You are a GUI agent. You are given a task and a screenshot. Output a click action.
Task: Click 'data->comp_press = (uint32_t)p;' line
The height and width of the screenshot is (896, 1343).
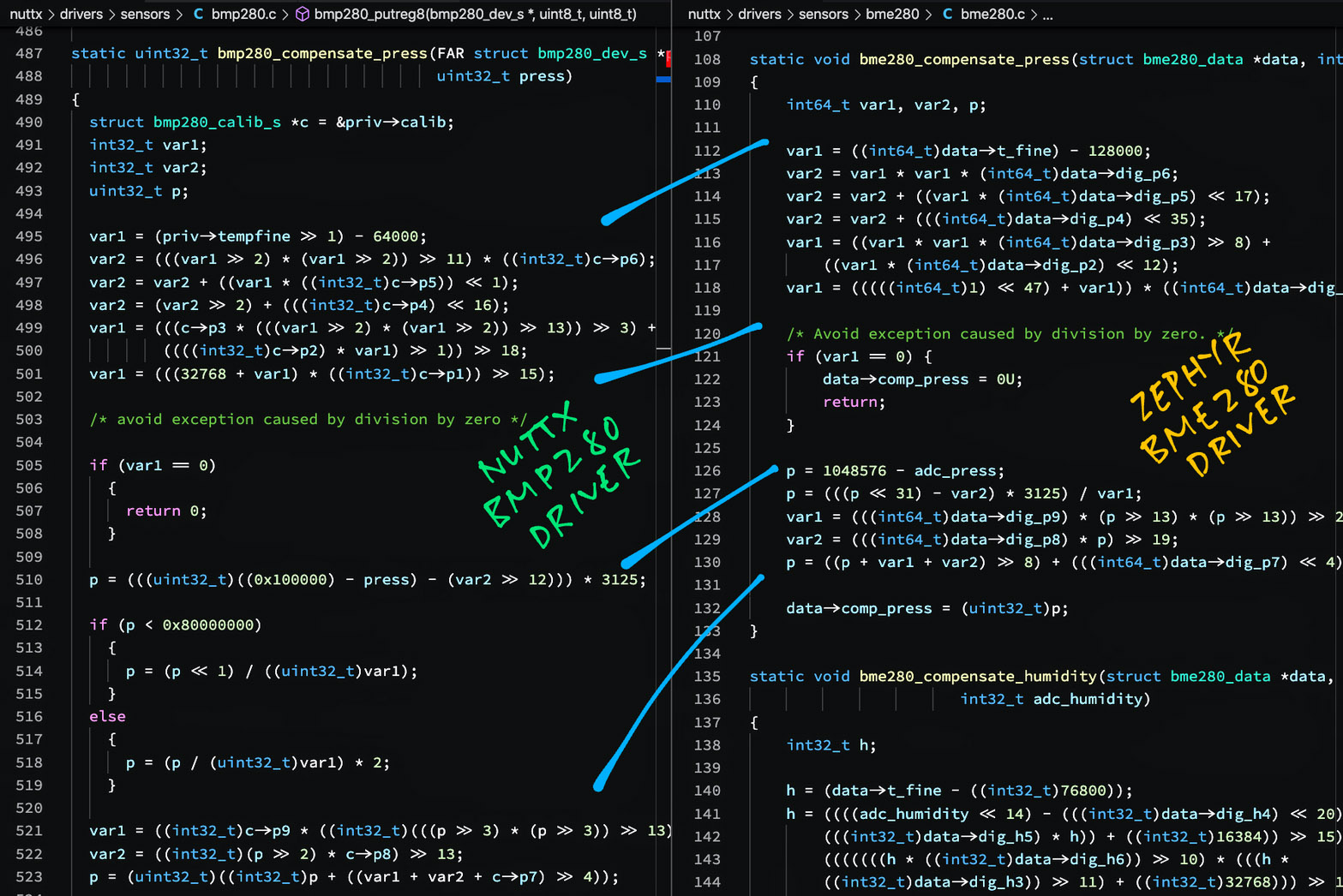(x=927, y=608)
